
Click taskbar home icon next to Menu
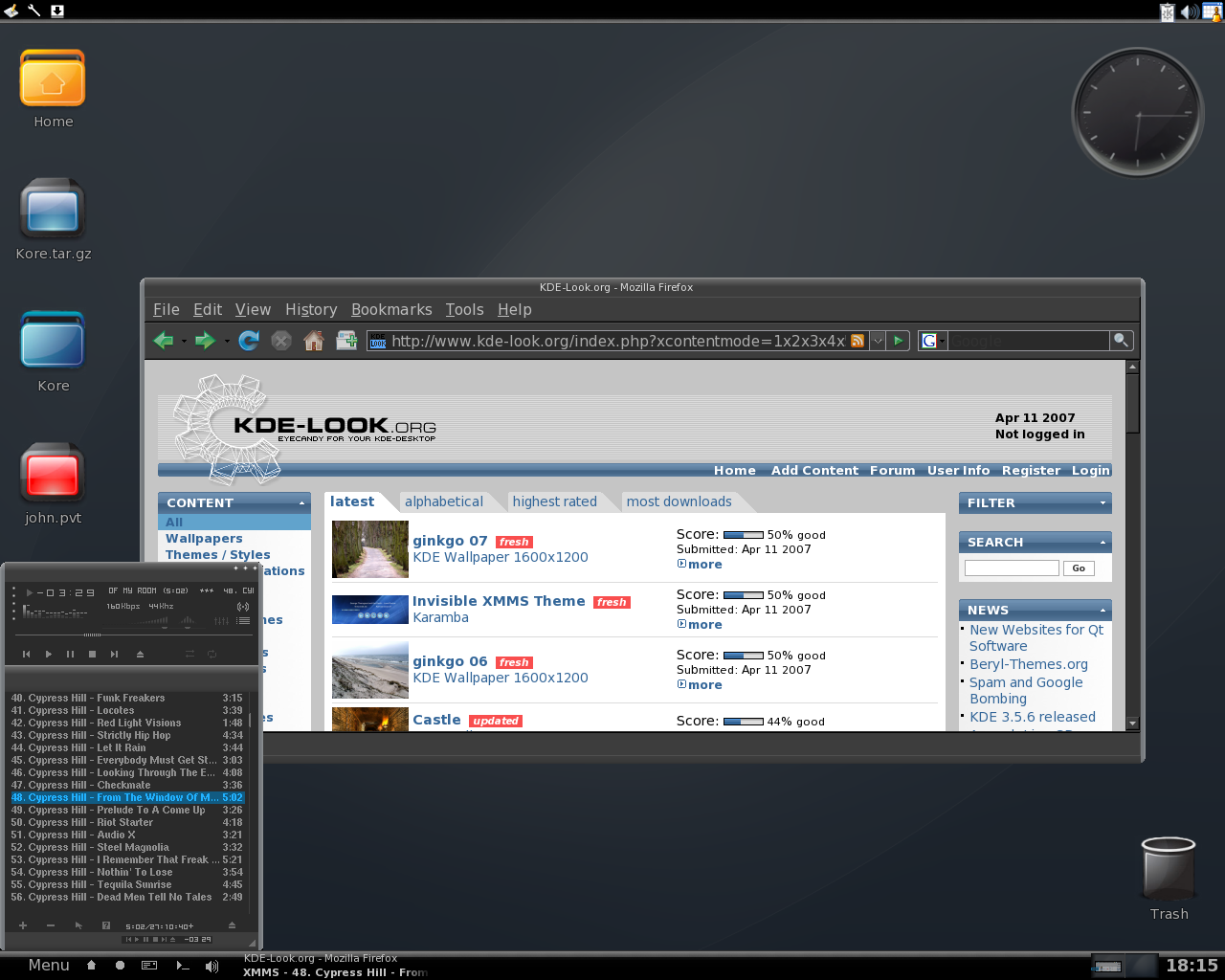[91, 966]
